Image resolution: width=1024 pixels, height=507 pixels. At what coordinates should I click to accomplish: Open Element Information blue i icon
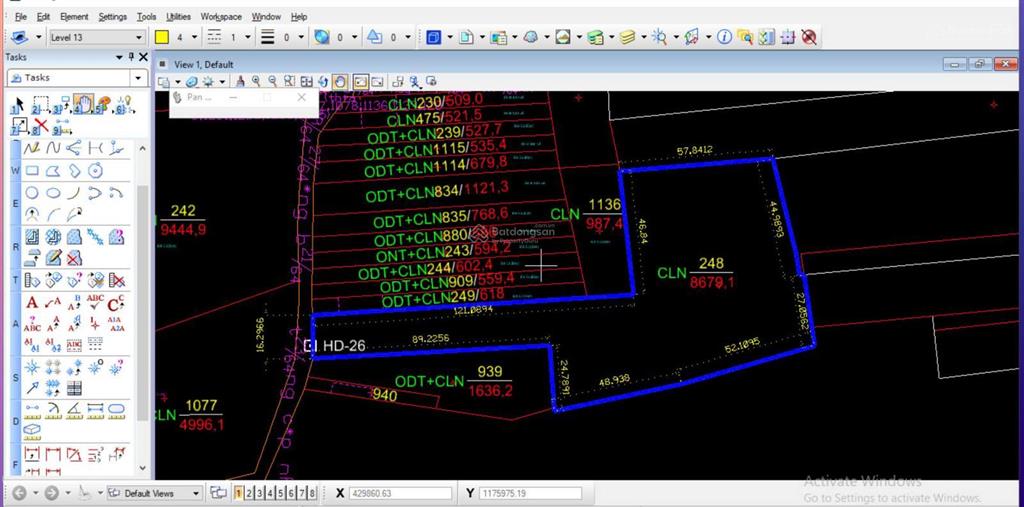coord(724,37)
